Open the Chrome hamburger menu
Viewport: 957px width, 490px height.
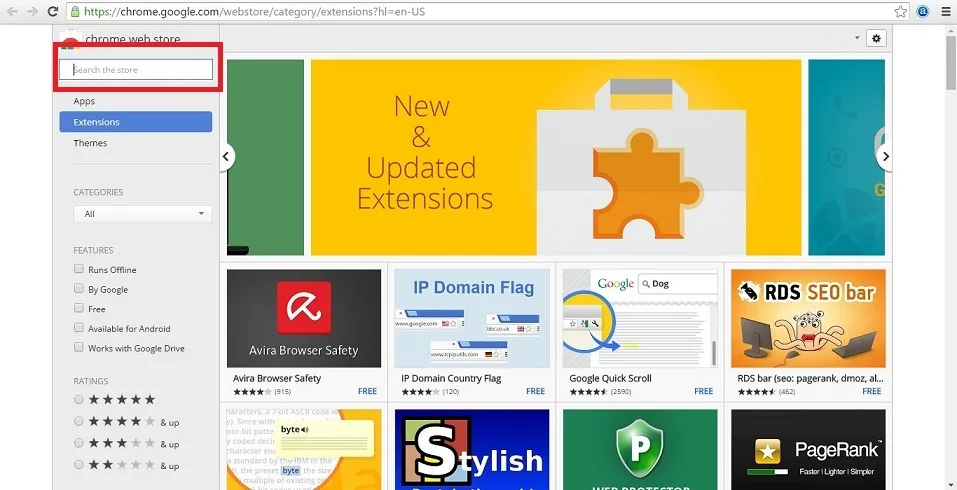pyautogui.click(x=944, y=12)
